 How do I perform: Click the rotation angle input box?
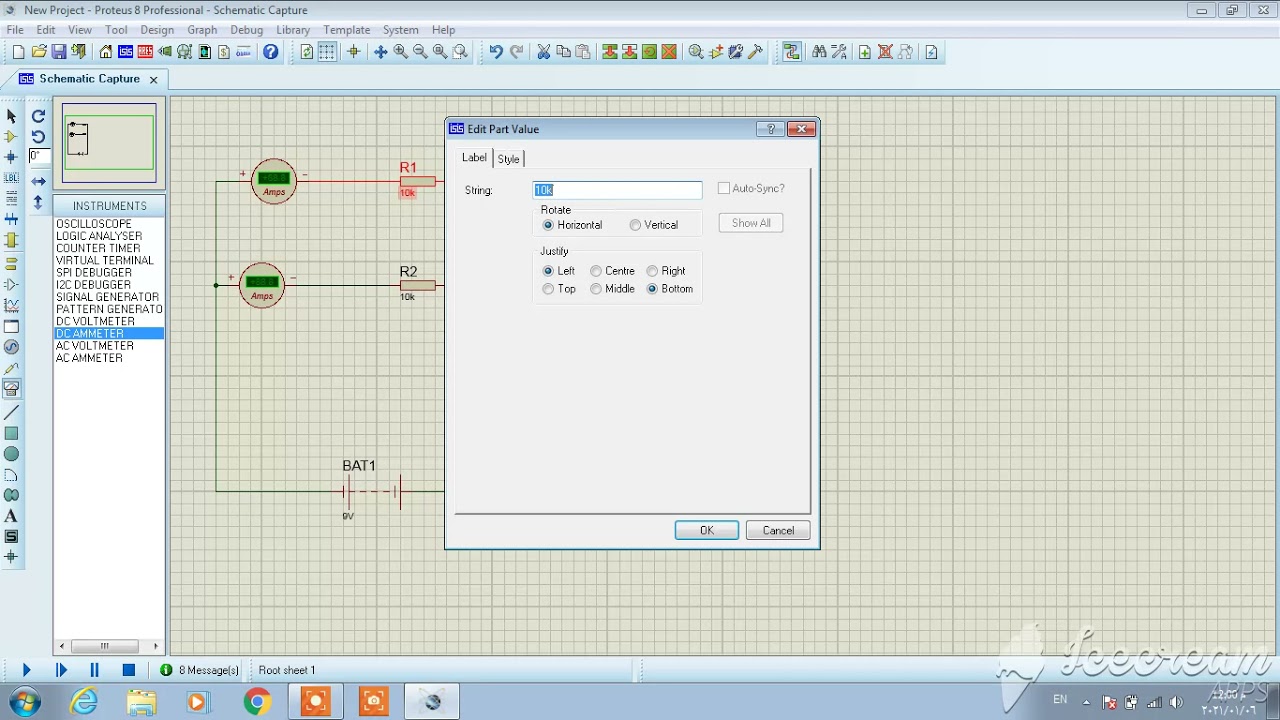click(x=38, y=156)
